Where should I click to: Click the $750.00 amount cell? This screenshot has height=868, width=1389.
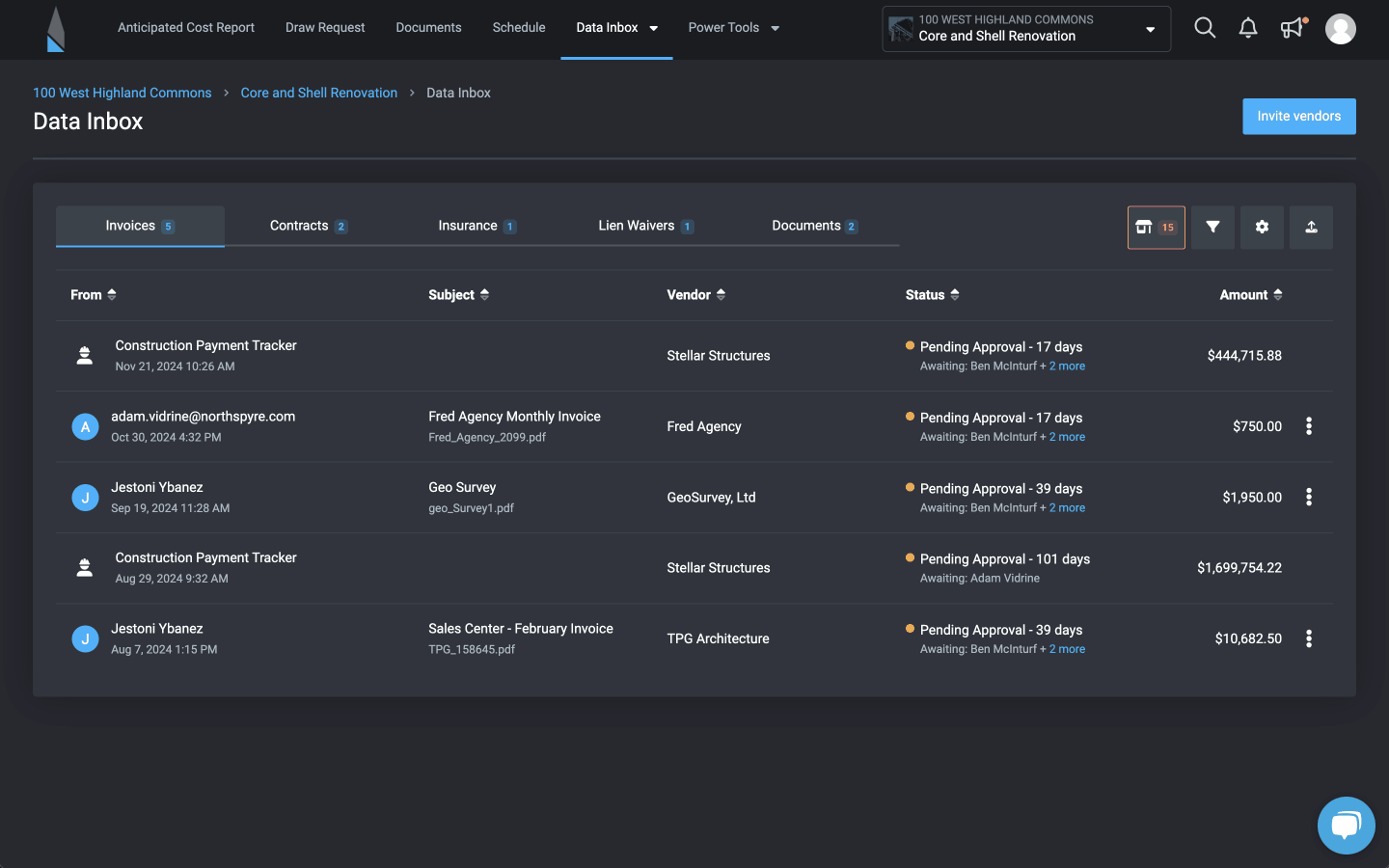tap(1257, 426)
